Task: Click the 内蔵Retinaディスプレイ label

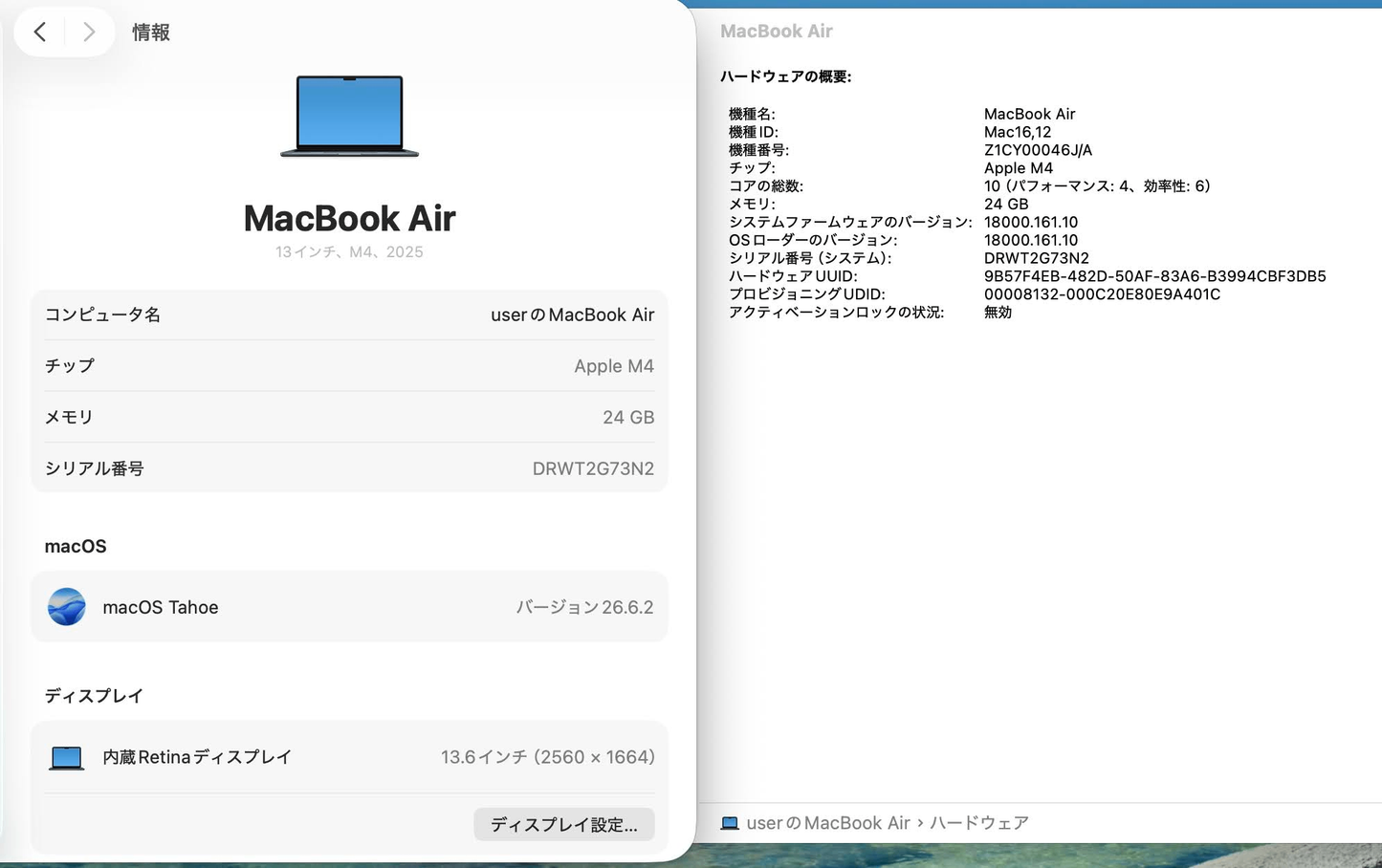Action: (197, 757)
